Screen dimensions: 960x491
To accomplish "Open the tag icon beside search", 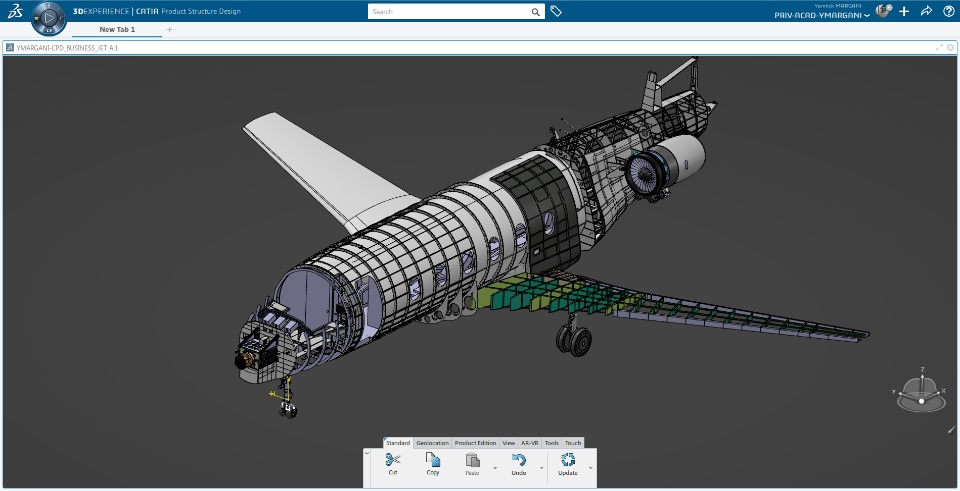I will click(x=556, y=11).
